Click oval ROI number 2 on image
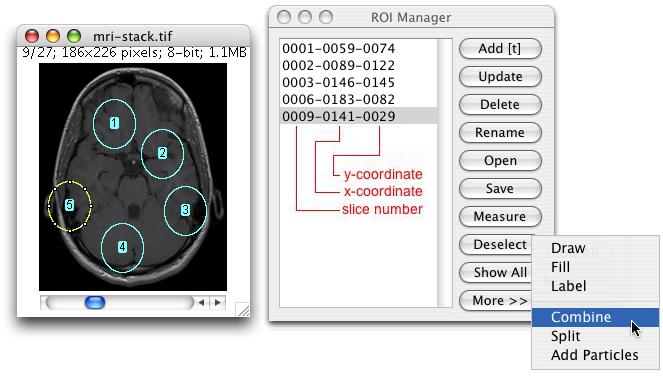Image resolution: width=663 pixels, height=379 pixels. [x=162, y=153]
